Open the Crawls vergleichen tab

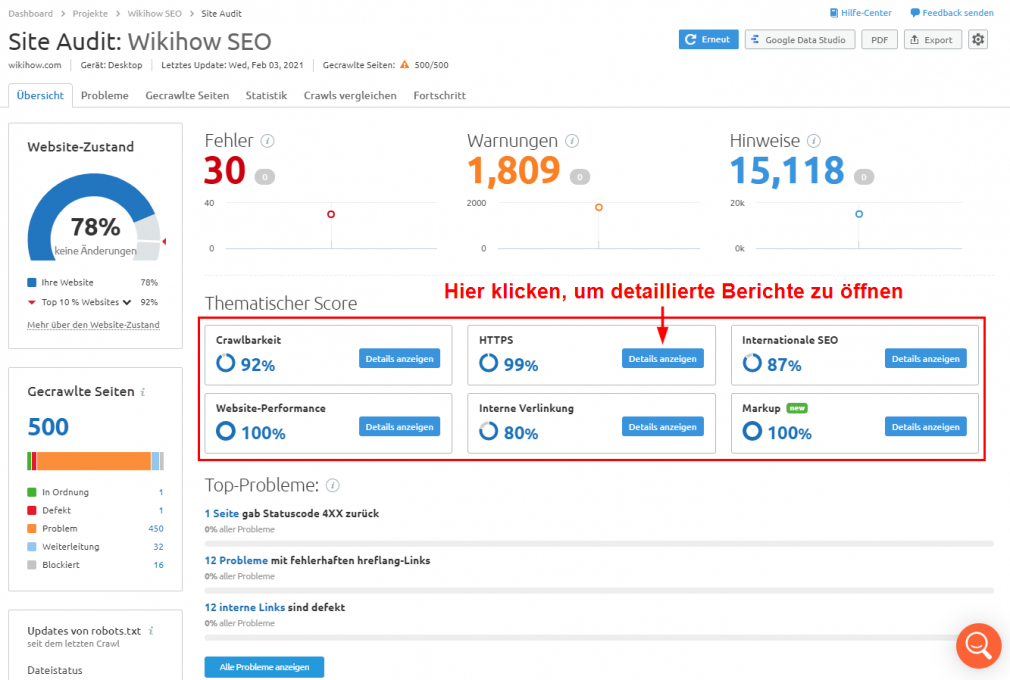[x=350, y=95]
